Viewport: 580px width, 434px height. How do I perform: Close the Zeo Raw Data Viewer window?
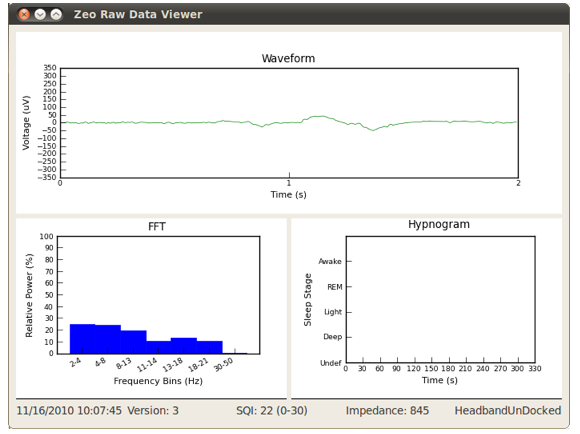click(x=24, y=14)
